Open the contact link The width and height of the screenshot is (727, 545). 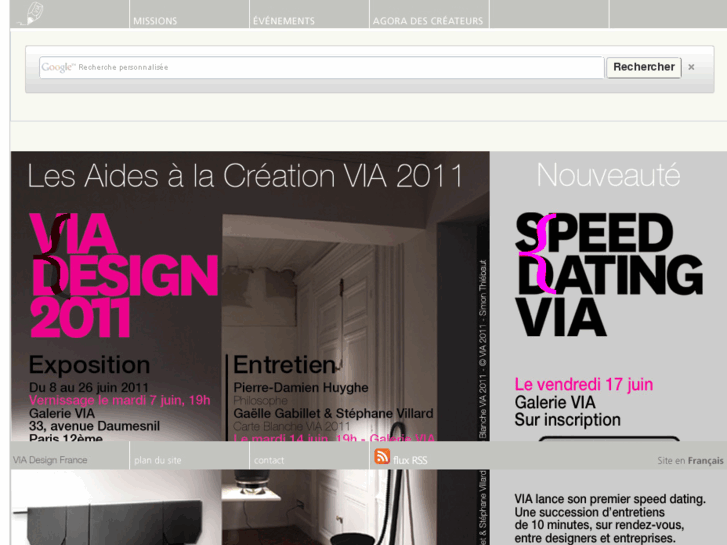click(x=269, y=460)
